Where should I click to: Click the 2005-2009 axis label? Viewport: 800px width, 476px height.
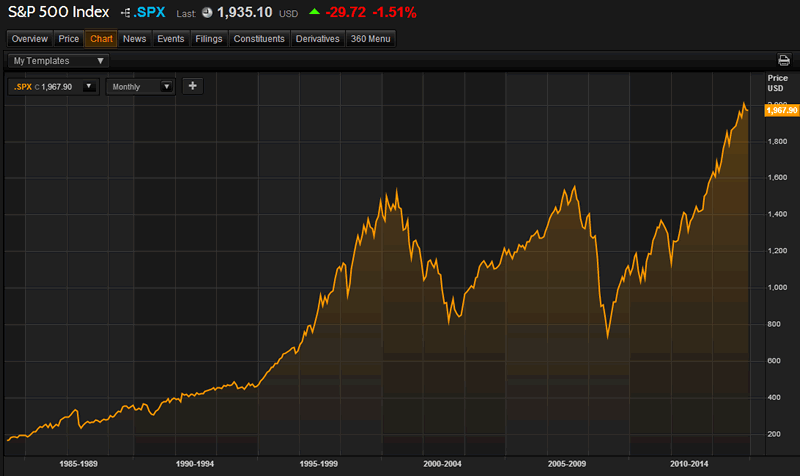(567, 464)
